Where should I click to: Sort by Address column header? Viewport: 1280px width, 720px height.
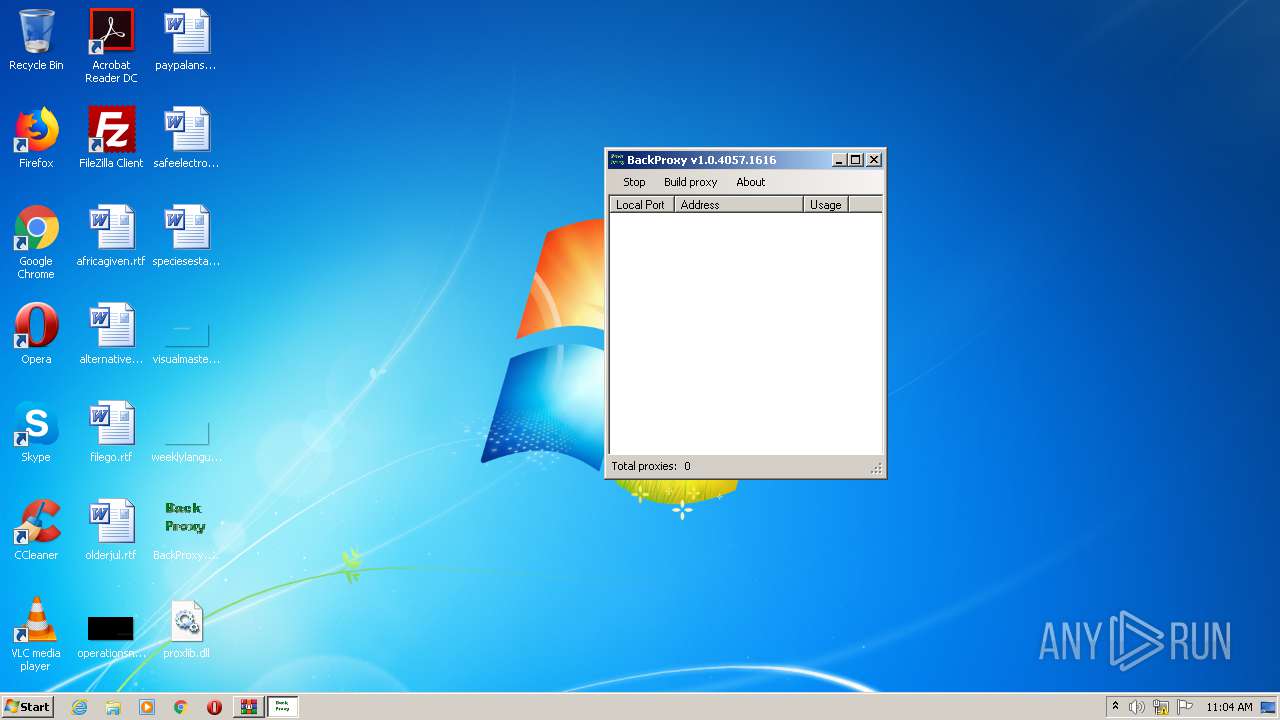coord(739,204)
